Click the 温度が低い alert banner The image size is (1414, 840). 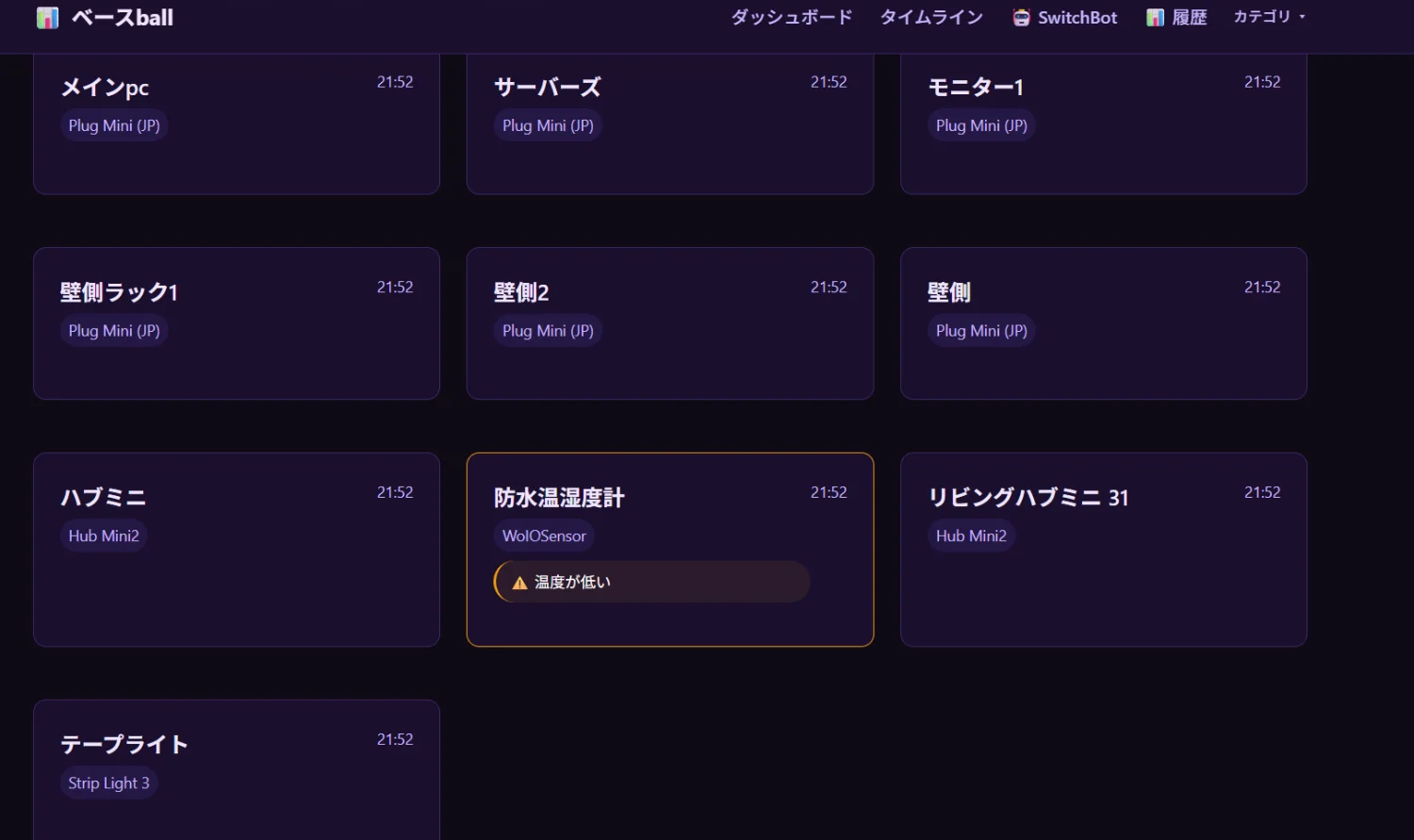pyautogui.click(x=651, y=582)
